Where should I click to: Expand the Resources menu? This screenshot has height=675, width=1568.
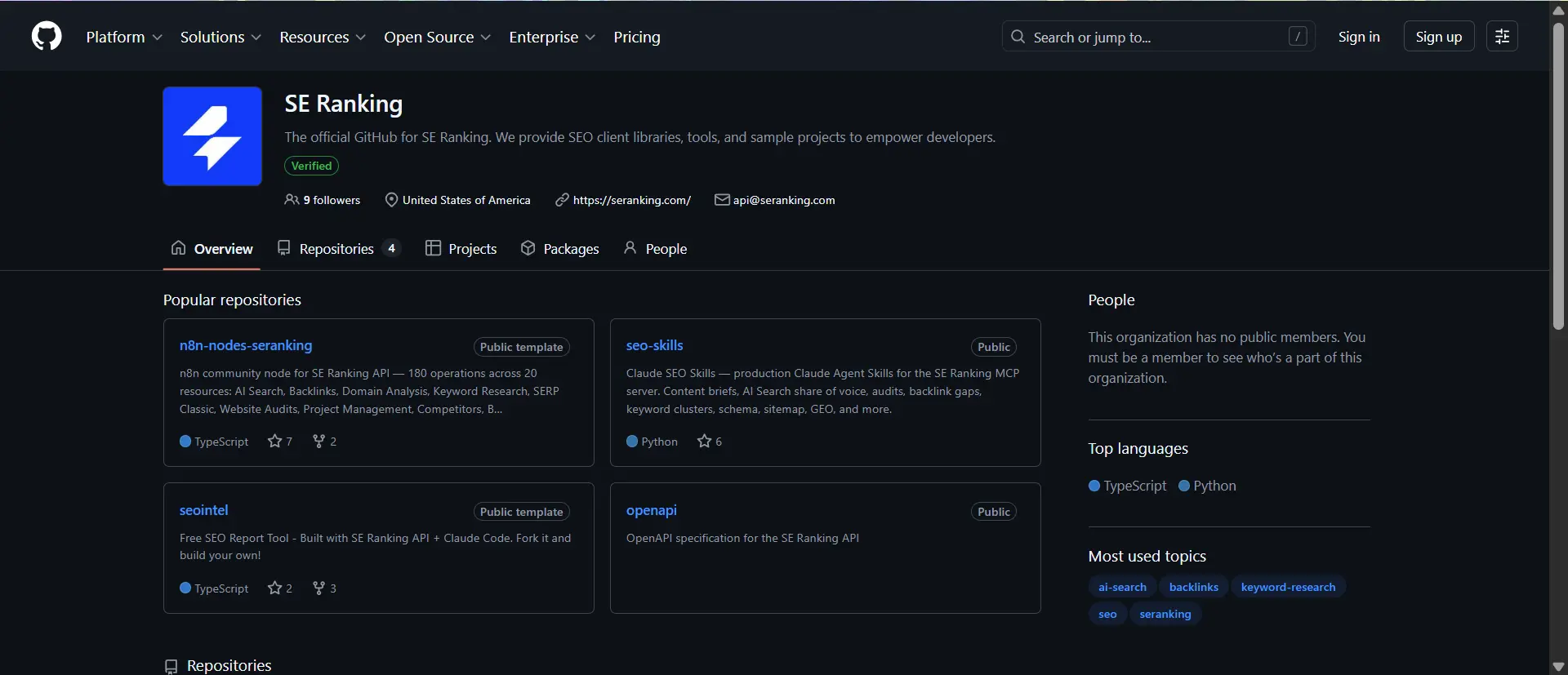tap(323, 37)
